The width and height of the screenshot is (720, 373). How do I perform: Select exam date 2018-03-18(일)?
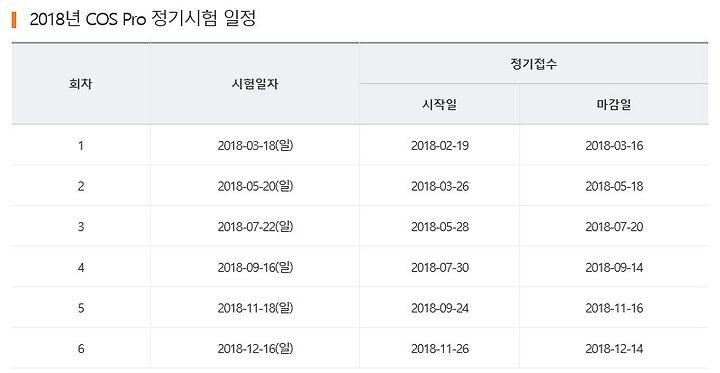point(255,146)
